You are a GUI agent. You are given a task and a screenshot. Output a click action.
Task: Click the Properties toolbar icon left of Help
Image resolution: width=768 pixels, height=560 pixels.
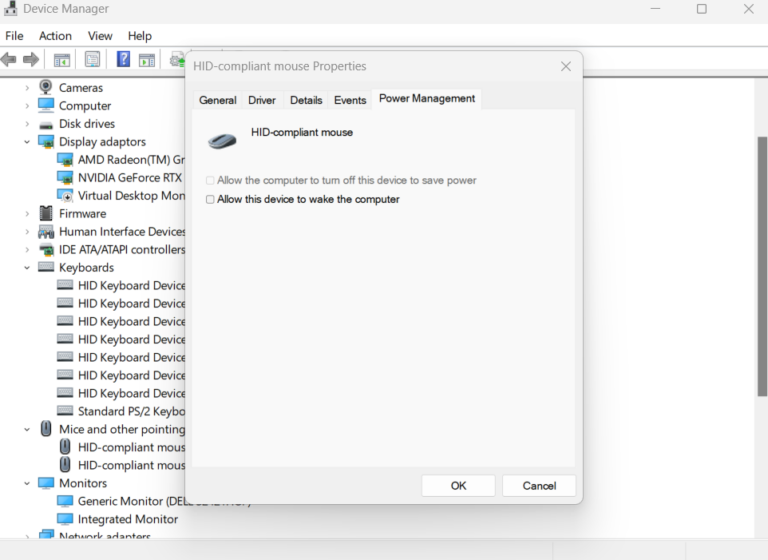point(92,60)
